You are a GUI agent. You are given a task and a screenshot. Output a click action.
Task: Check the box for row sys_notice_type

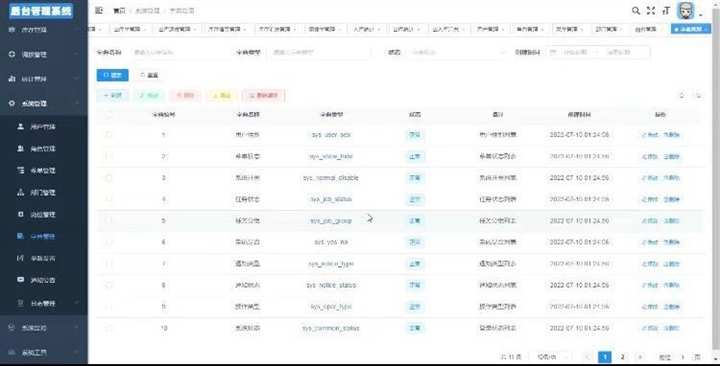[109, 264]
